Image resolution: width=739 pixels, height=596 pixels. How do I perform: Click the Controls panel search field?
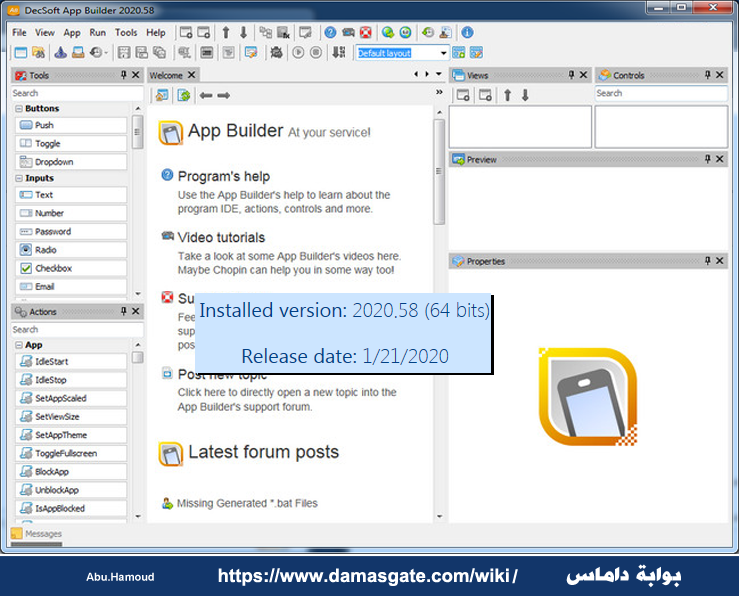(661, 93)
